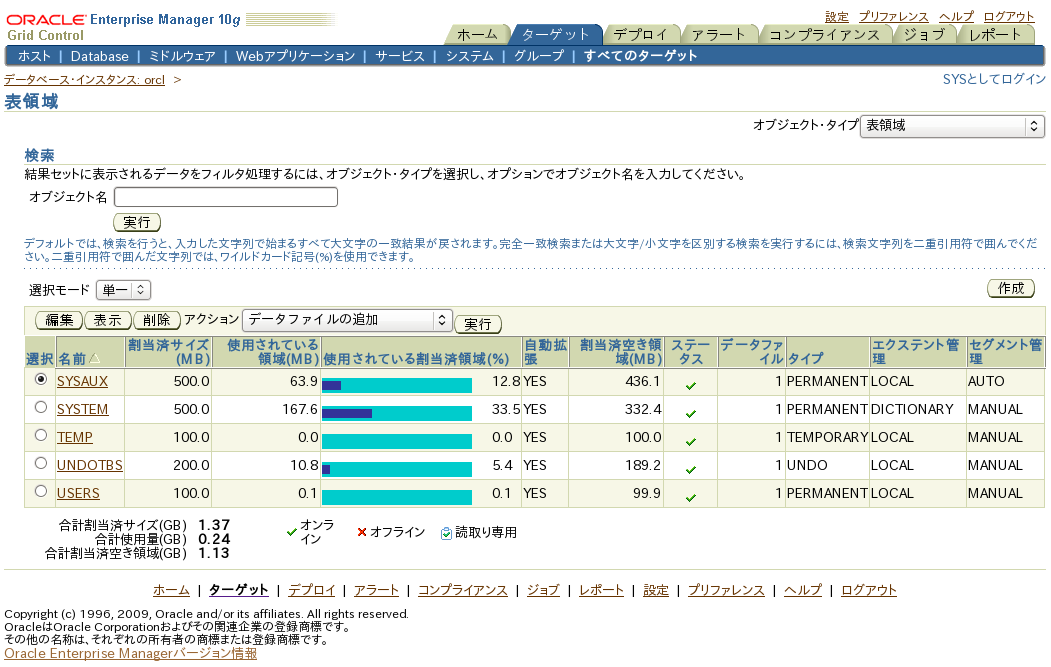Click the データベース・インスタンス: orcl breadcrumb link

[x=84, y=80]
